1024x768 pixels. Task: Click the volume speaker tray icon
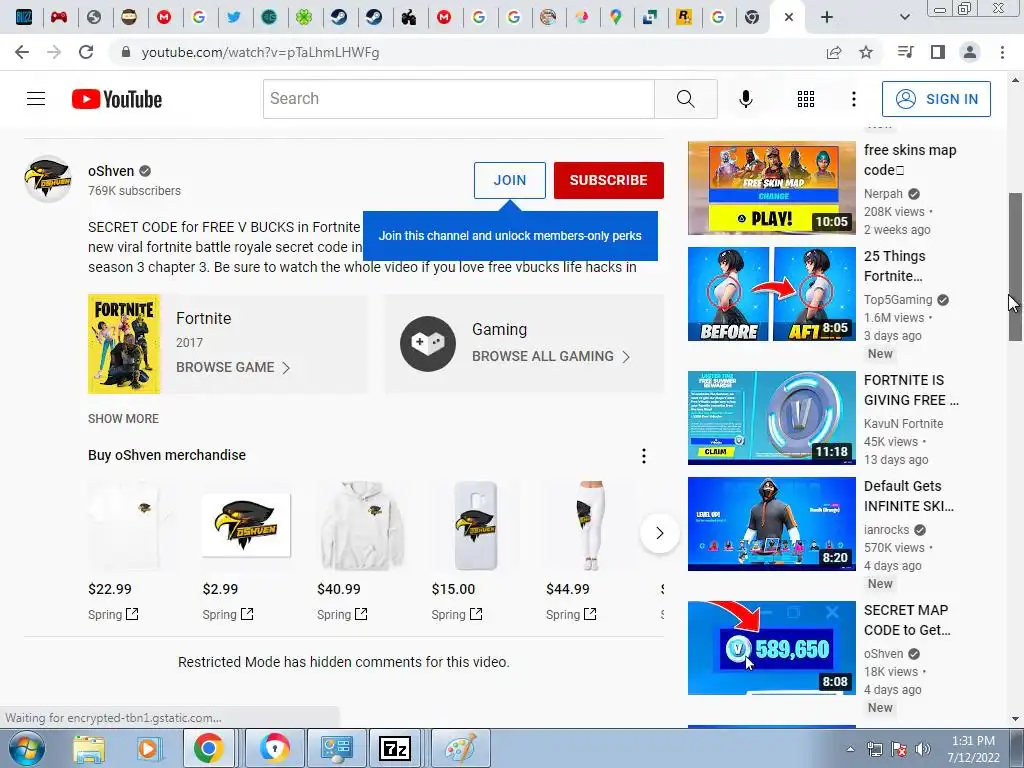(x=922, y=749)
